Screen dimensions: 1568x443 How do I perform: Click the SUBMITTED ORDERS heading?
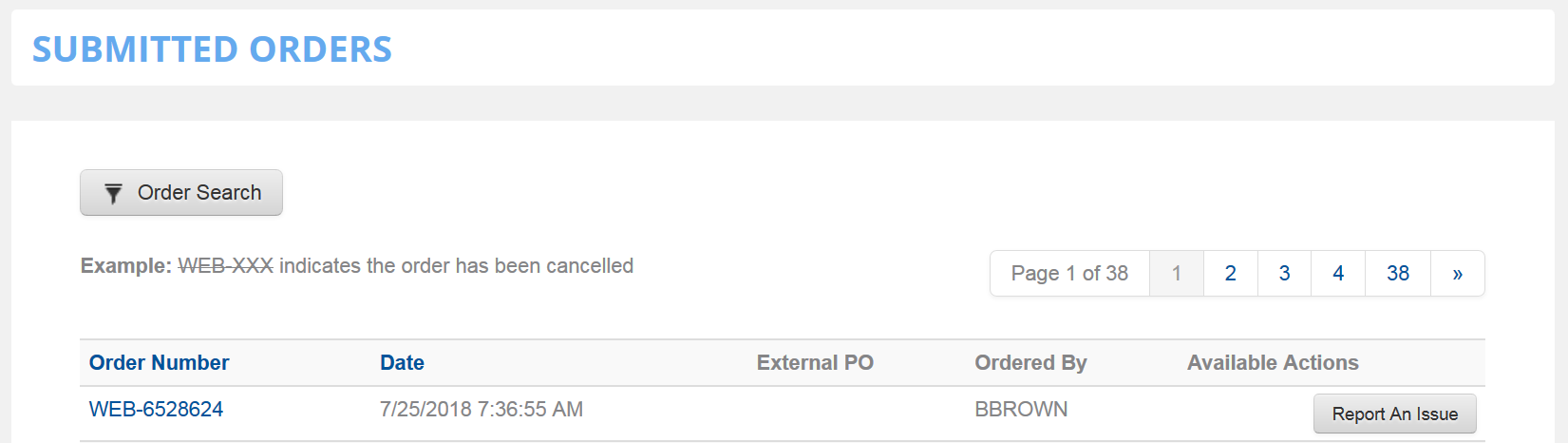[x=212, y=49]
